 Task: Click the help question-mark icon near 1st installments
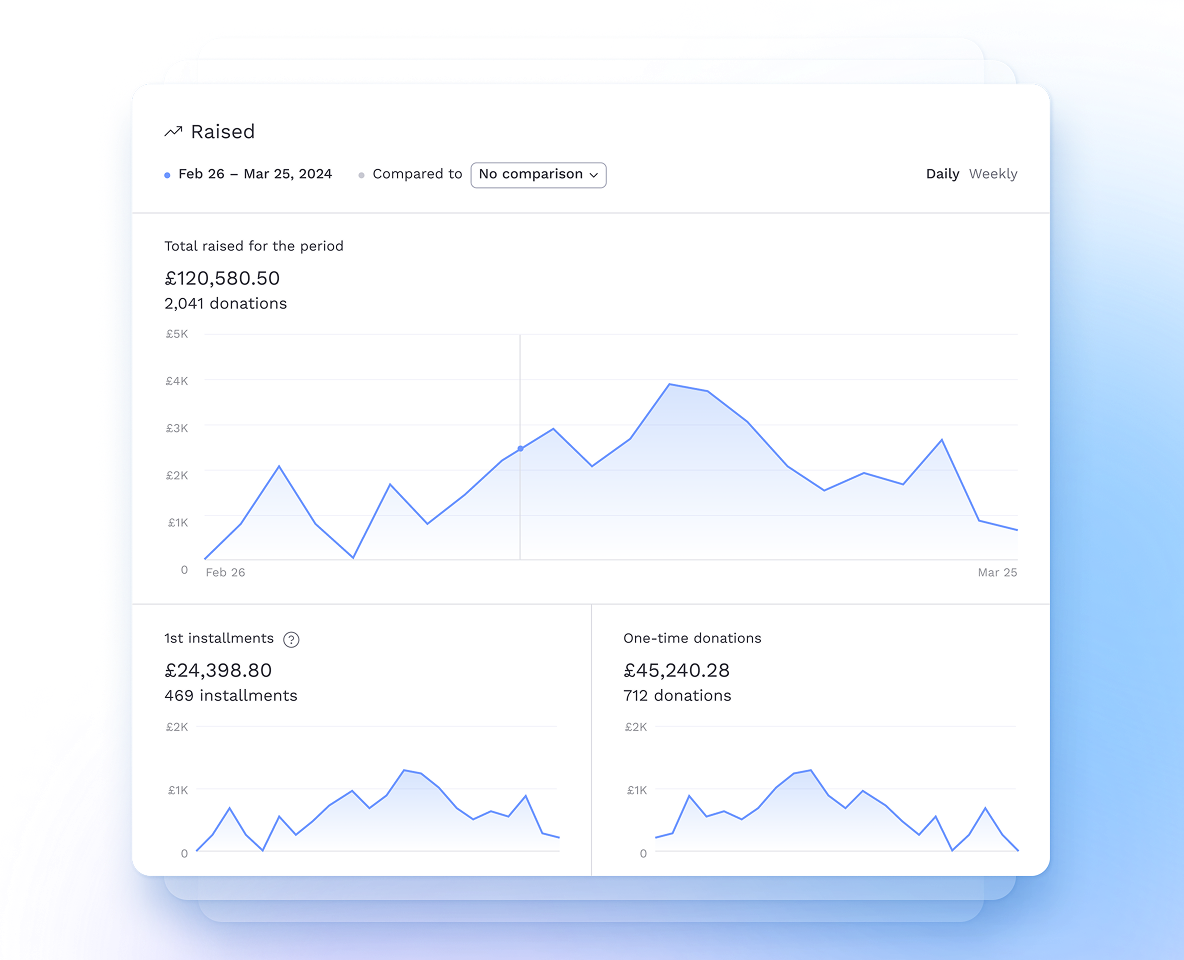click(291, 639)
